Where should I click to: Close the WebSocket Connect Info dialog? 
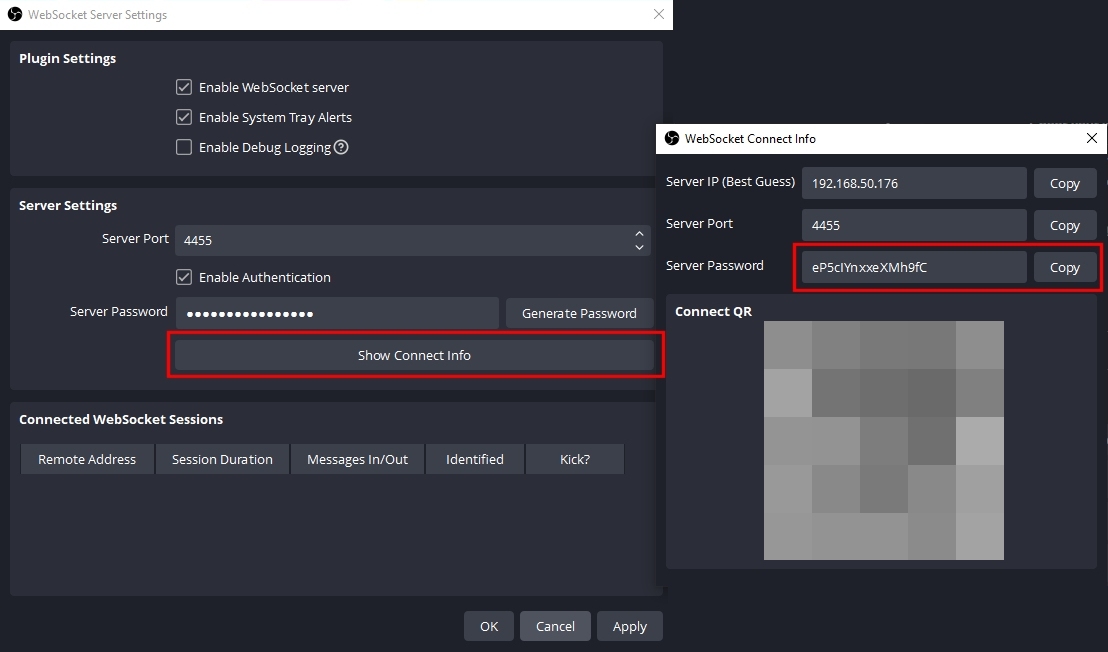click(1092, 138)
